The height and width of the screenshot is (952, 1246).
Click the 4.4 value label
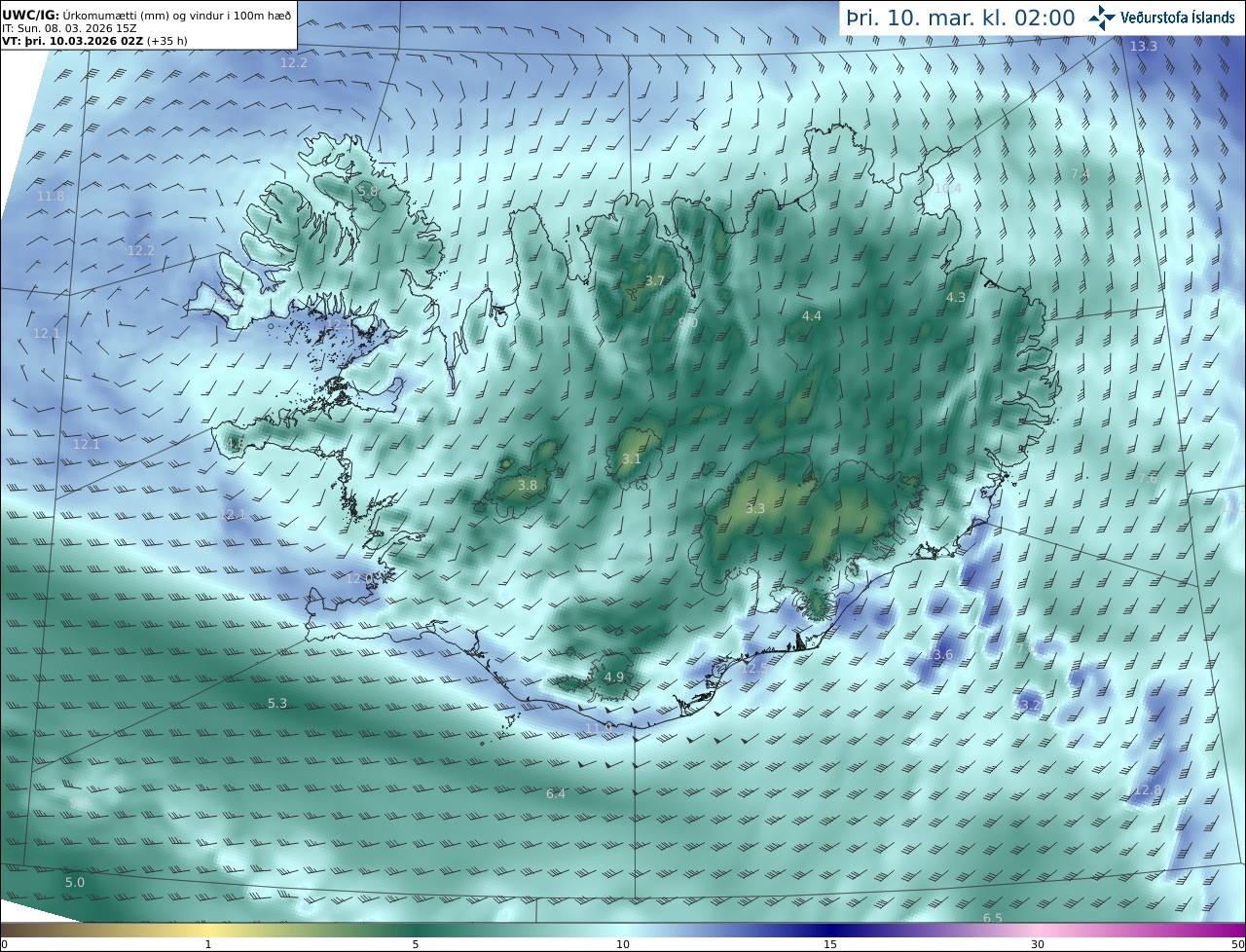[812, 316]
